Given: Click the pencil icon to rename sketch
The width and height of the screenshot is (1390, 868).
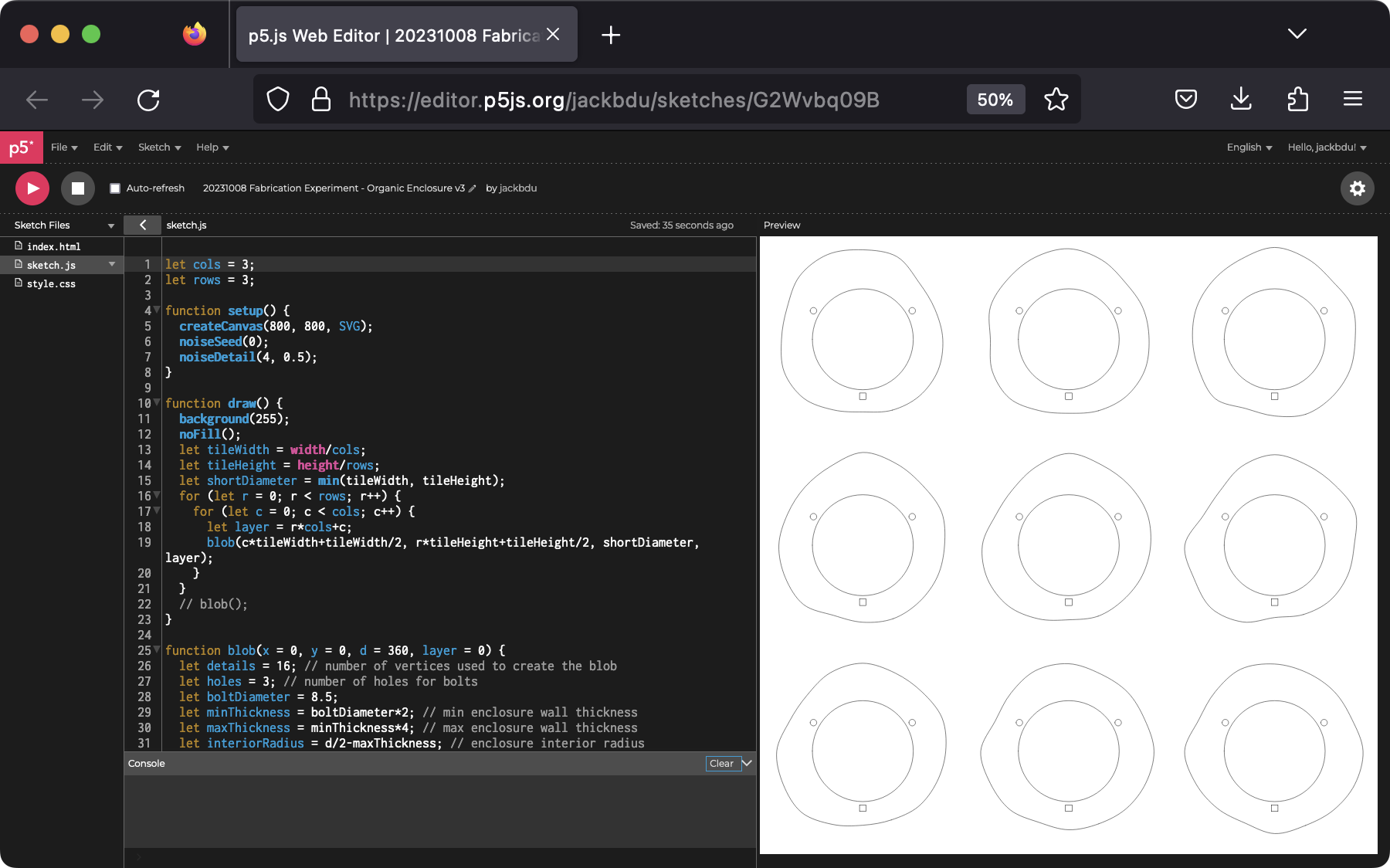Looking at the screenshot, I should click(x=473, y=188).
